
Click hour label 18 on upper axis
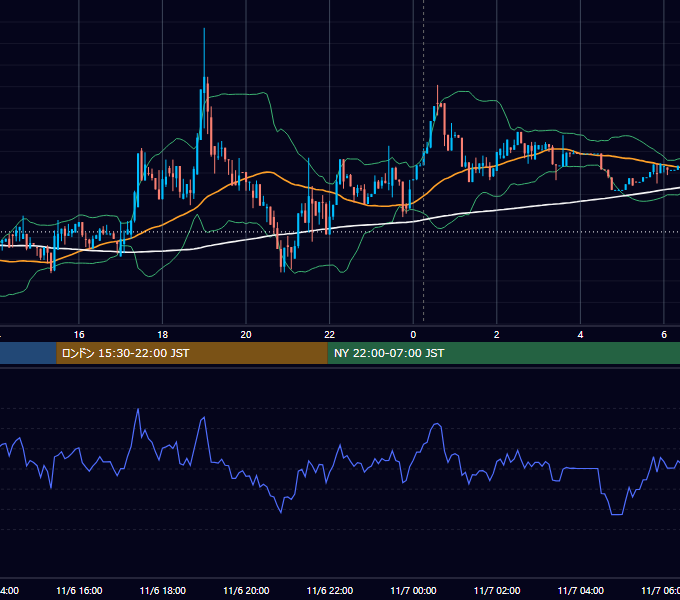(163, 335)
